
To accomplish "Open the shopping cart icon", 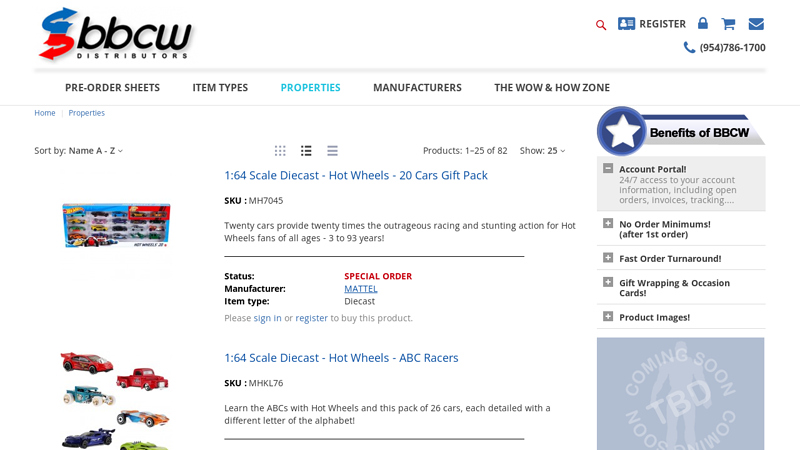I will [728, 24].
